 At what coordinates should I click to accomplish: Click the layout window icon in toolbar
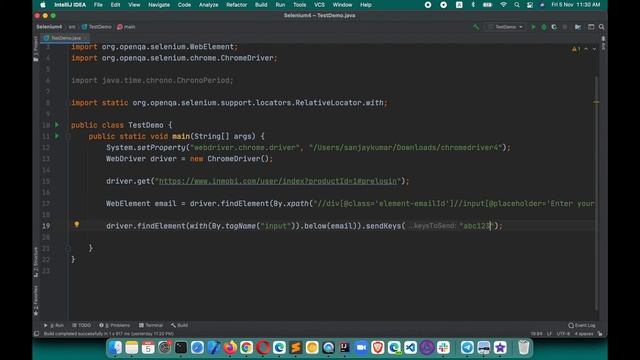(591, 27)
